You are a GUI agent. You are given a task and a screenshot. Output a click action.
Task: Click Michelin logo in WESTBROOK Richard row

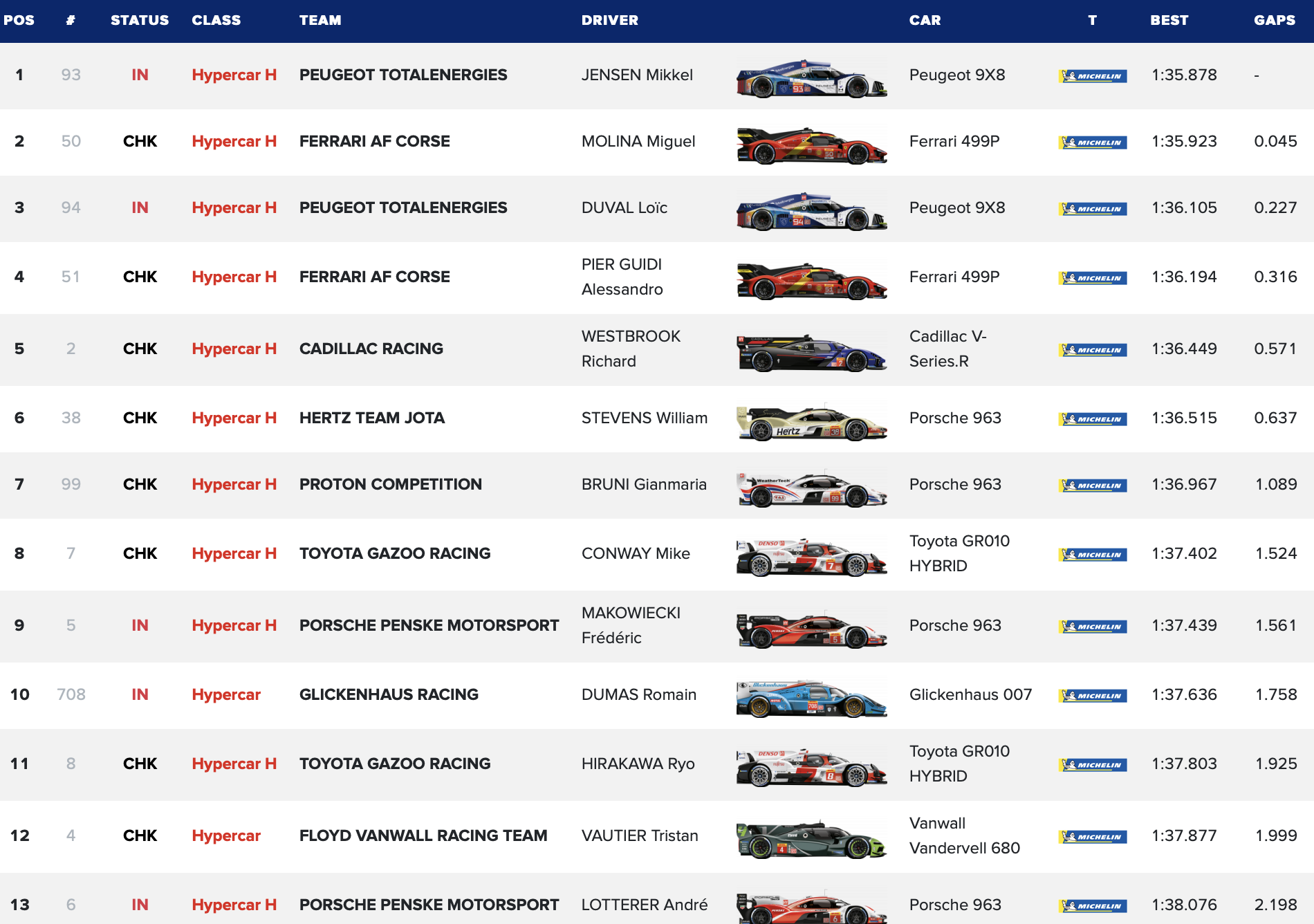[x=1093, y=350]
